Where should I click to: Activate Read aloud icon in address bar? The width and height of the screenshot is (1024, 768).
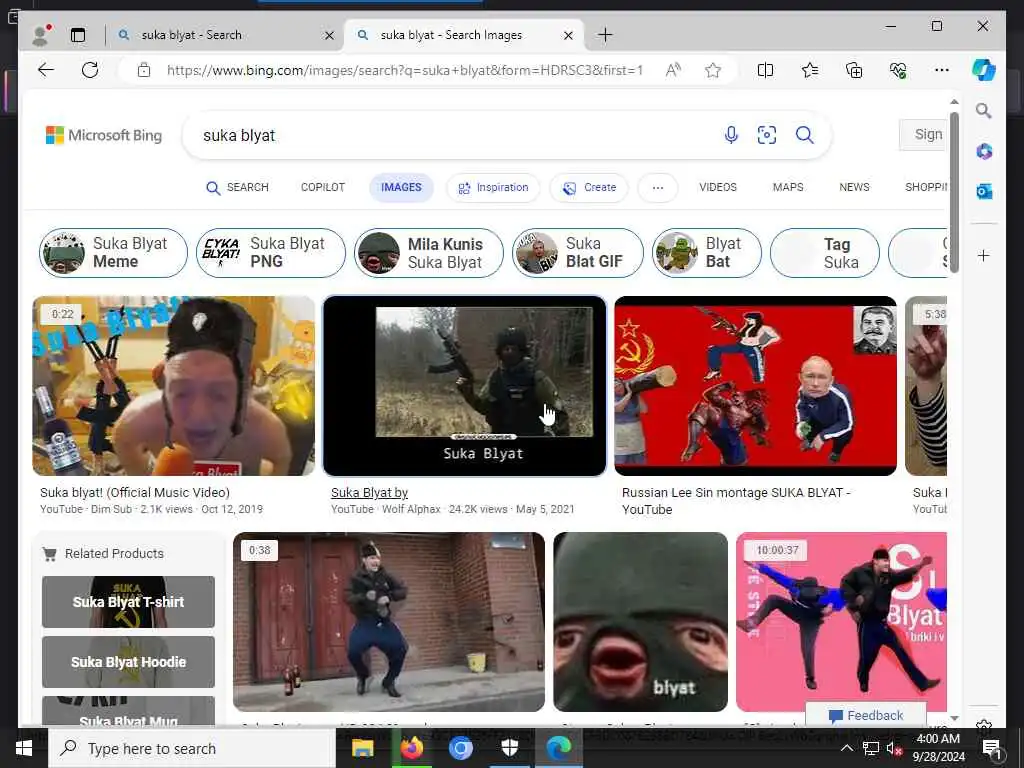click(x=673, y=70)
